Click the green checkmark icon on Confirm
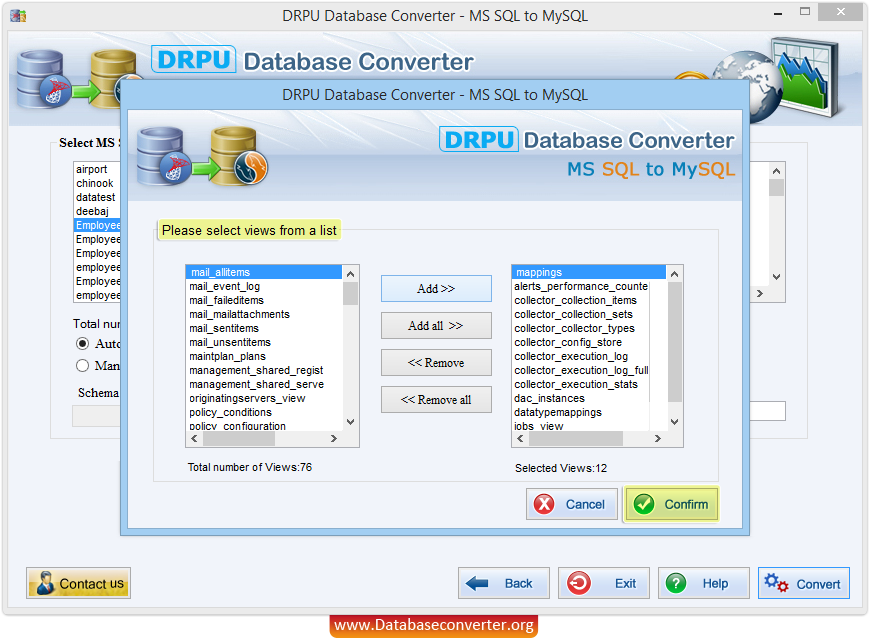Viewport: 870px width, 643px height. coord(644,504)
